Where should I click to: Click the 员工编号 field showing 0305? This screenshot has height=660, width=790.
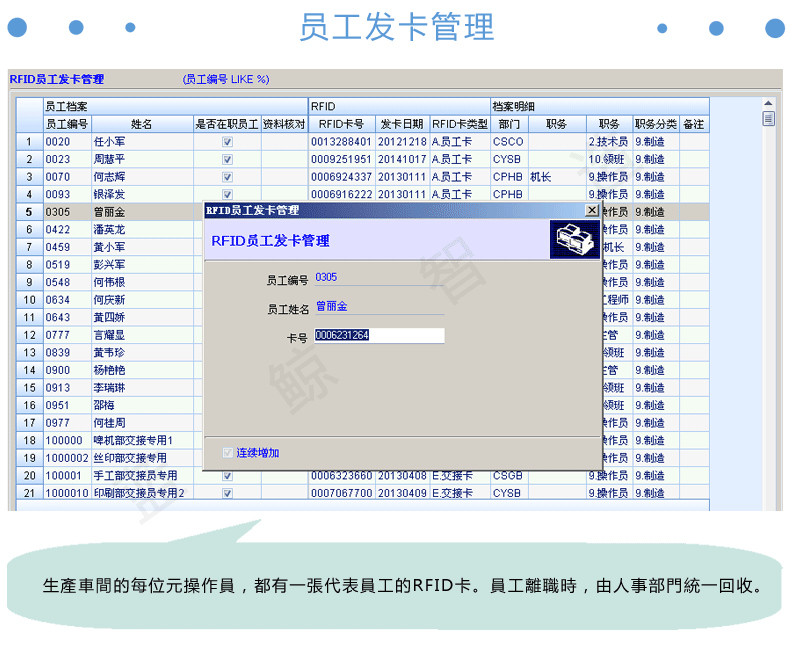point(379,278)
